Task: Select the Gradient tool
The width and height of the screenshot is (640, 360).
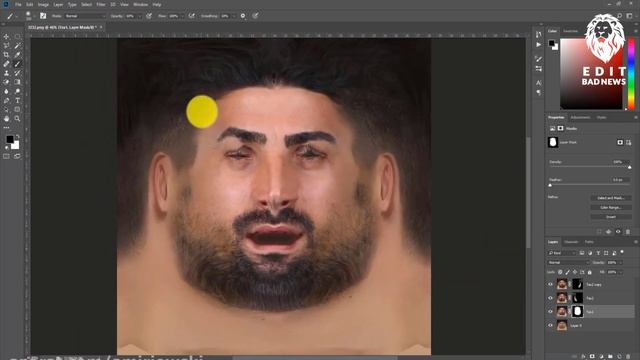Action: (17, 82)
